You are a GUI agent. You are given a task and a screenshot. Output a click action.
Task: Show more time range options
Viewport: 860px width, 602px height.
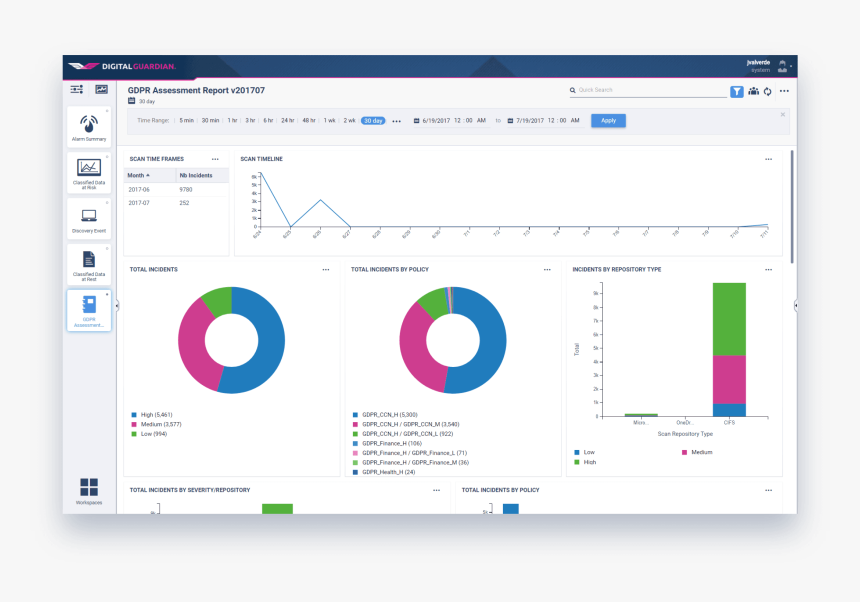coord(397,121)
